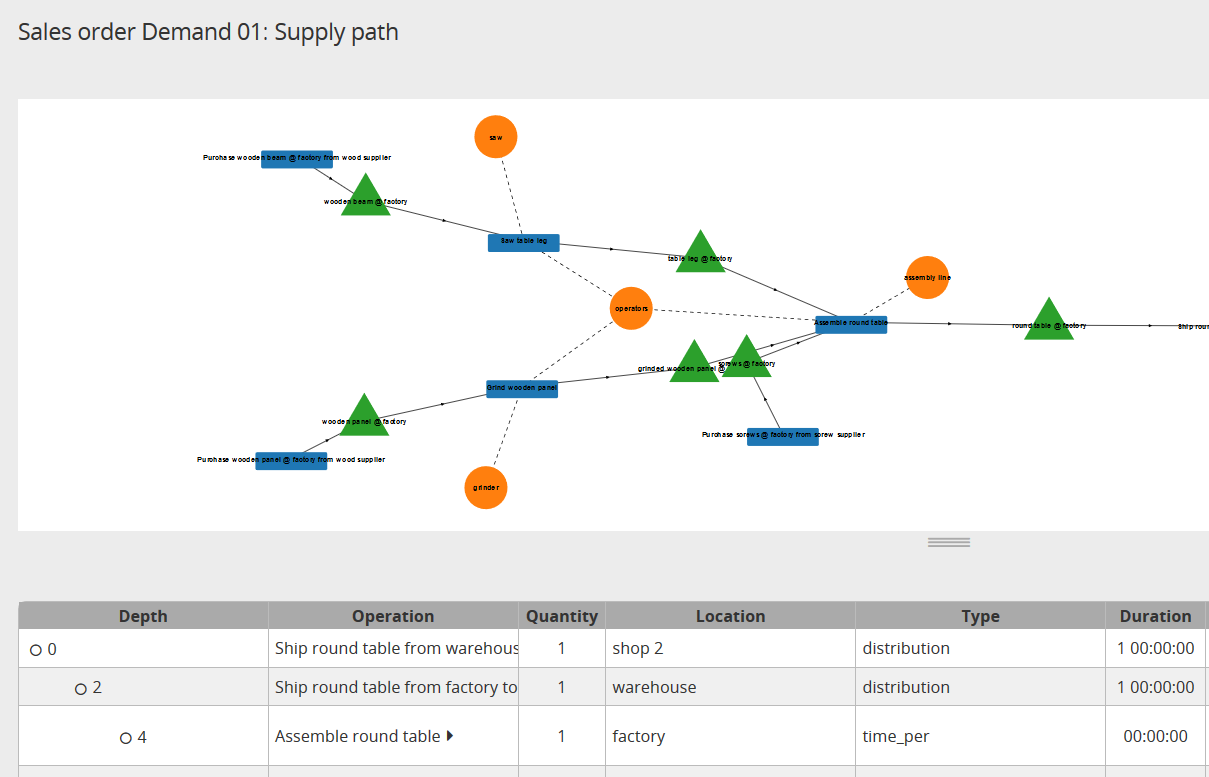This screenshot has width=1209, height=777.
Task: Select the table leg @ factory triangle
Action: [x=700, y=254]
